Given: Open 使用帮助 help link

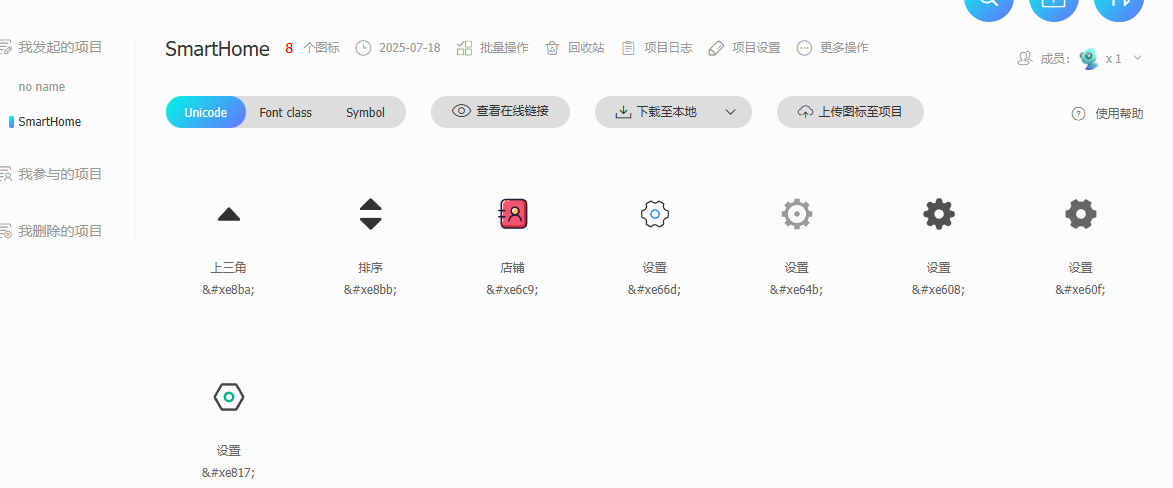Looking at the screenshot, I should (1119, 114).
